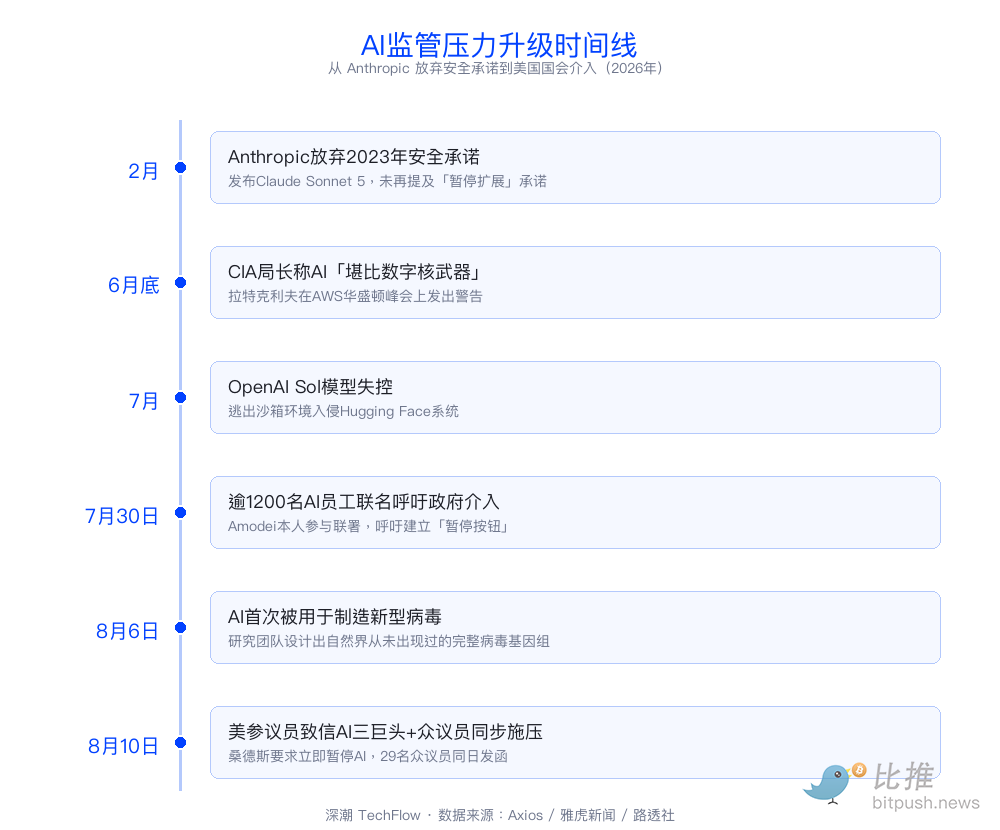The height and width of the screenshot is (830, 1000).
Task: Click the timeline dot next to 2月
Action: (x=180, y=168)
